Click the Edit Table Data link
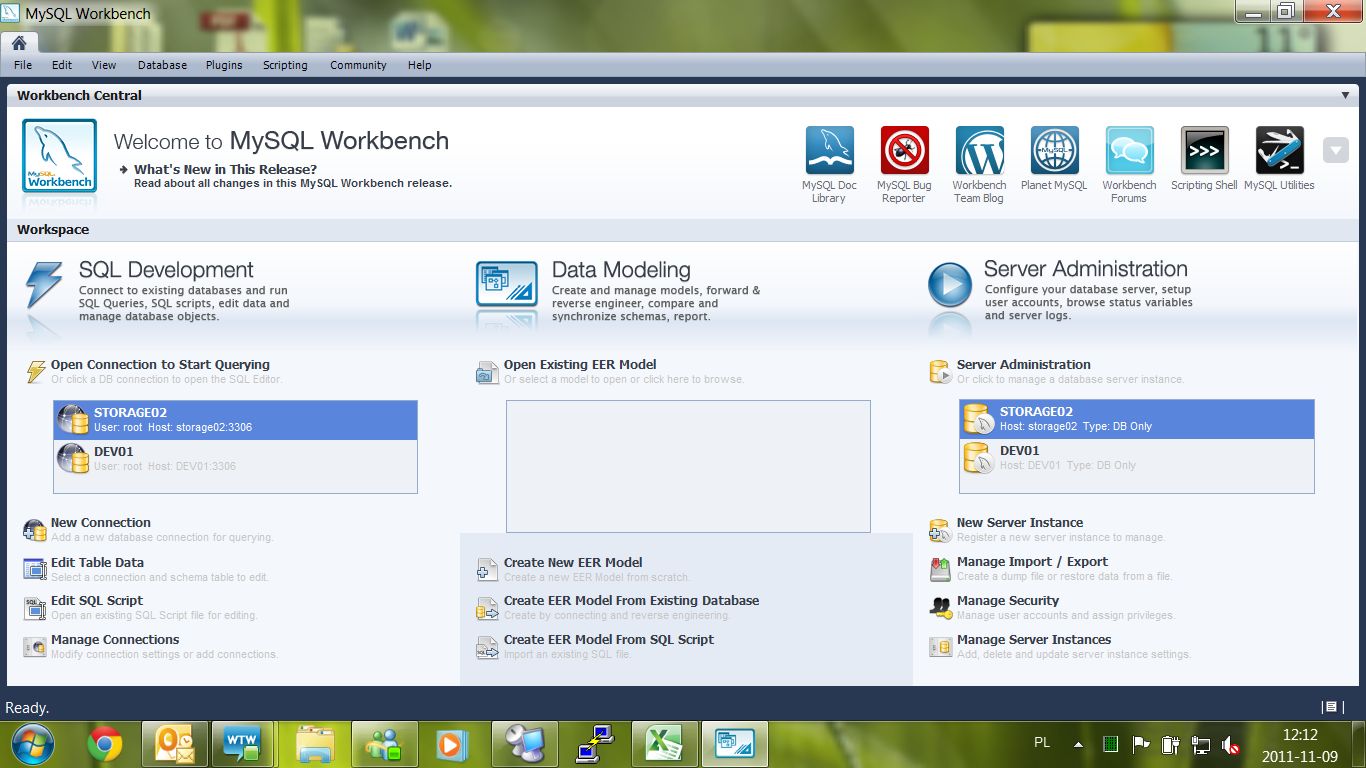Screen dimensions: 1366x768 point(97,563)
